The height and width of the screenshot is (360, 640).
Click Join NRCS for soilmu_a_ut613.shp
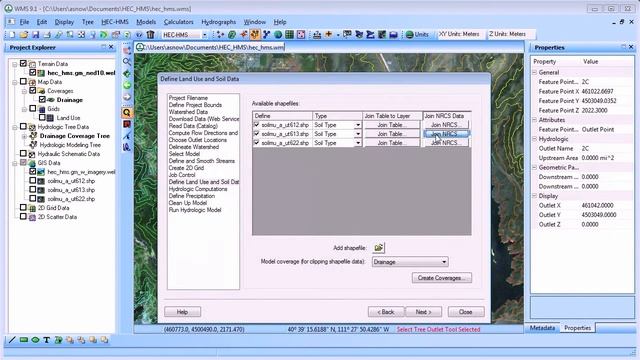tap(446, 134)
